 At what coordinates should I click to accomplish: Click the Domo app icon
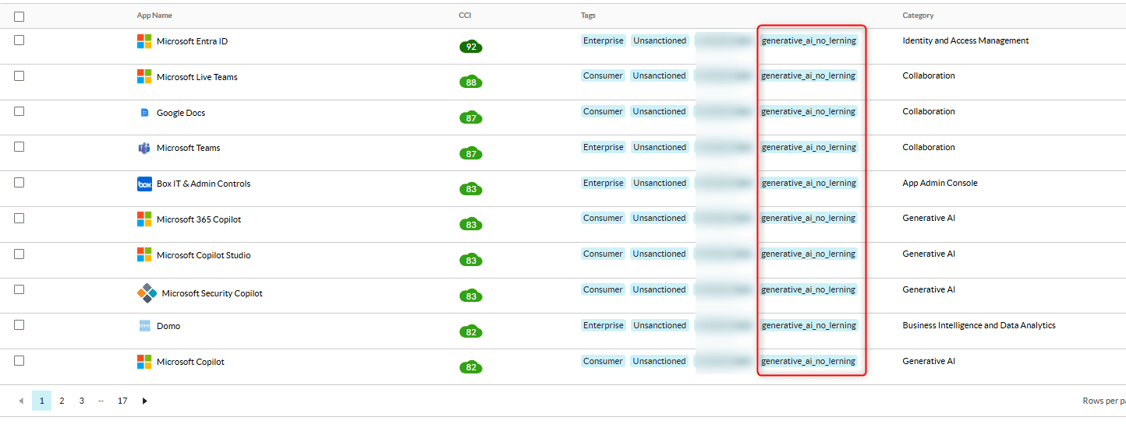click(x=144, y=326)
